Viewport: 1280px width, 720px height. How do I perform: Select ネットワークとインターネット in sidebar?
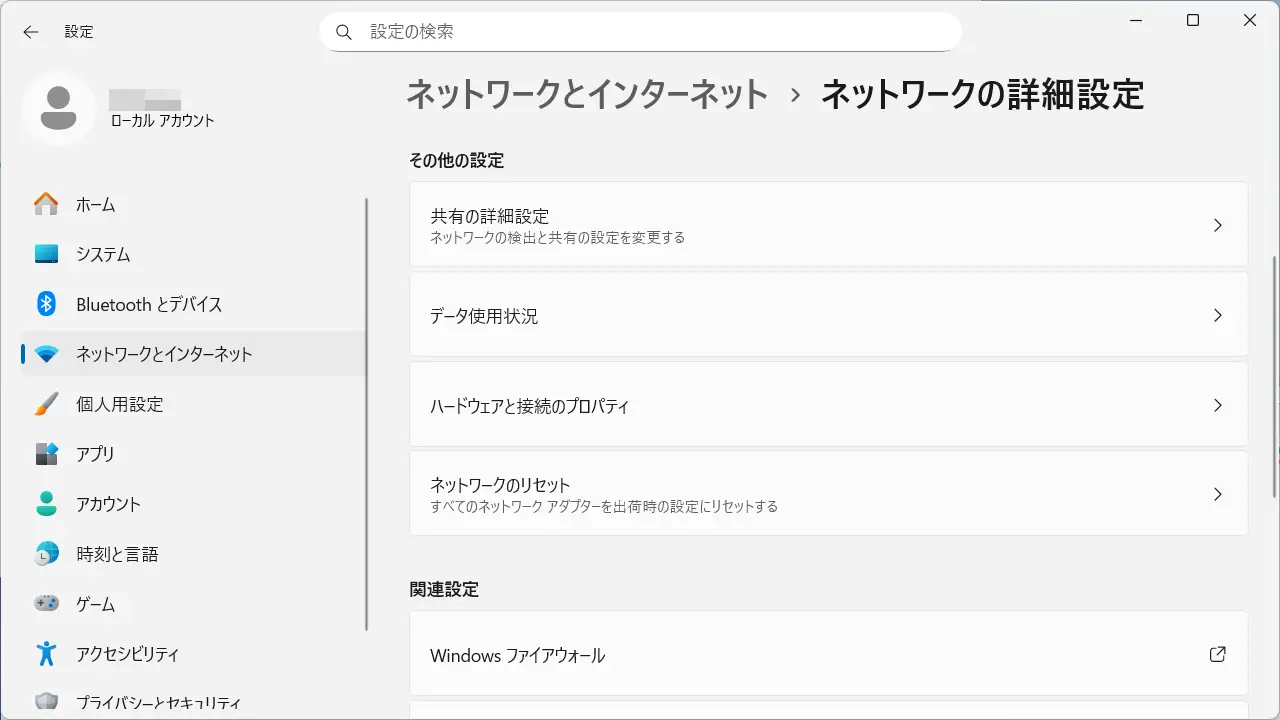coord(164,354)
